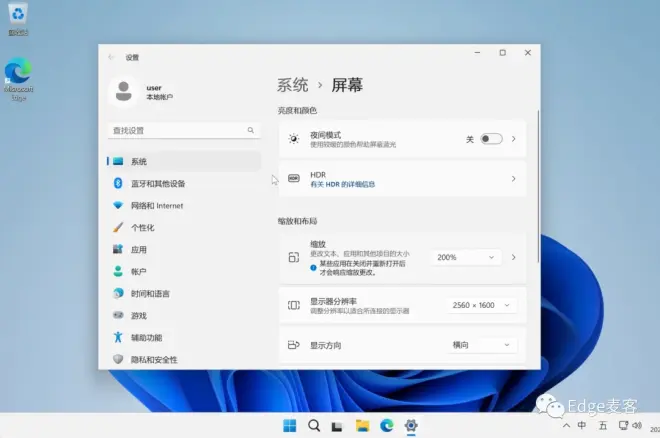Click the 查找设置 search field

184,130
